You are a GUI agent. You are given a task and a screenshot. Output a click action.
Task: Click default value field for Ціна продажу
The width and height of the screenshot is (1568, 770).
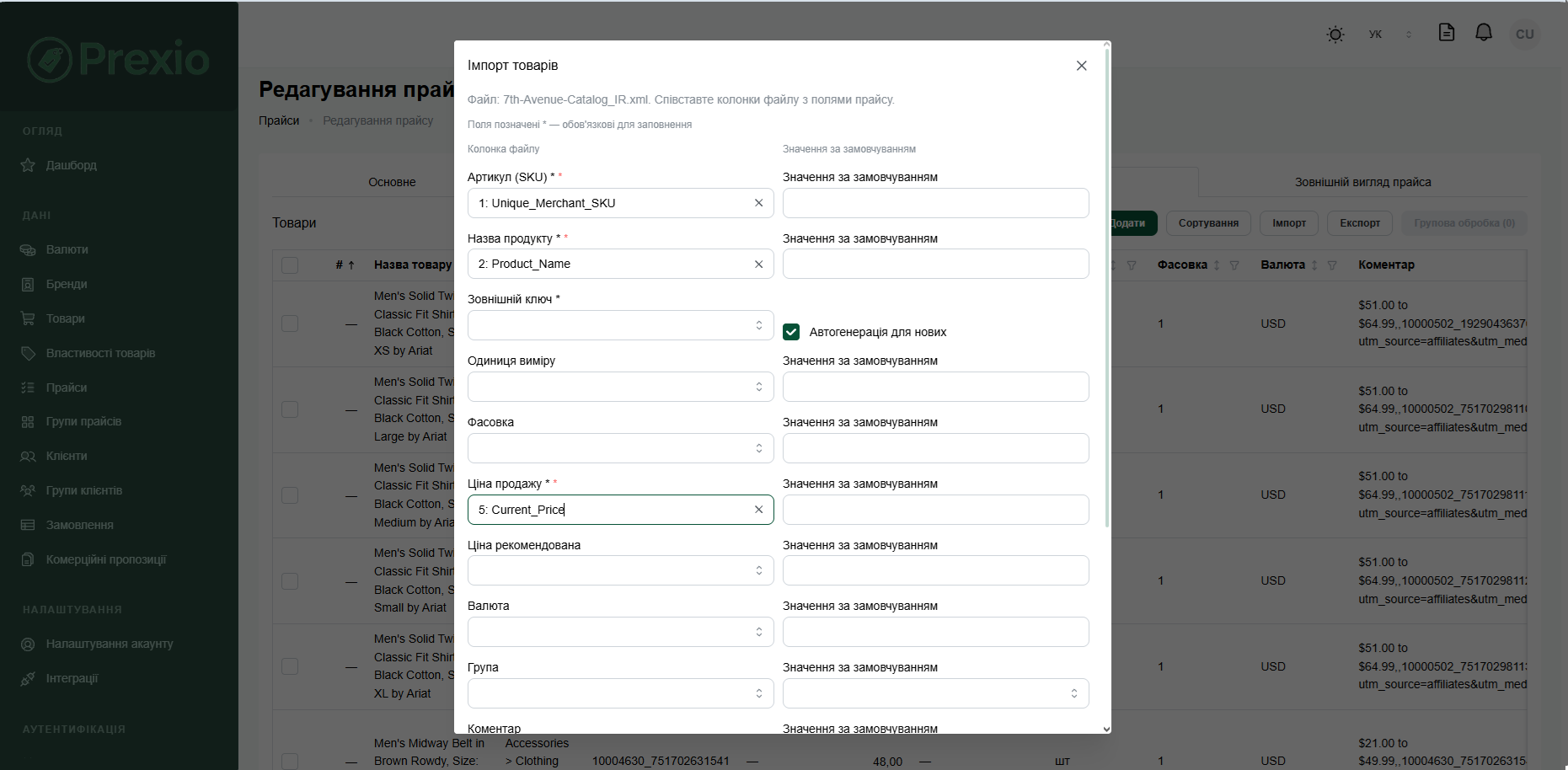(935, 510)
